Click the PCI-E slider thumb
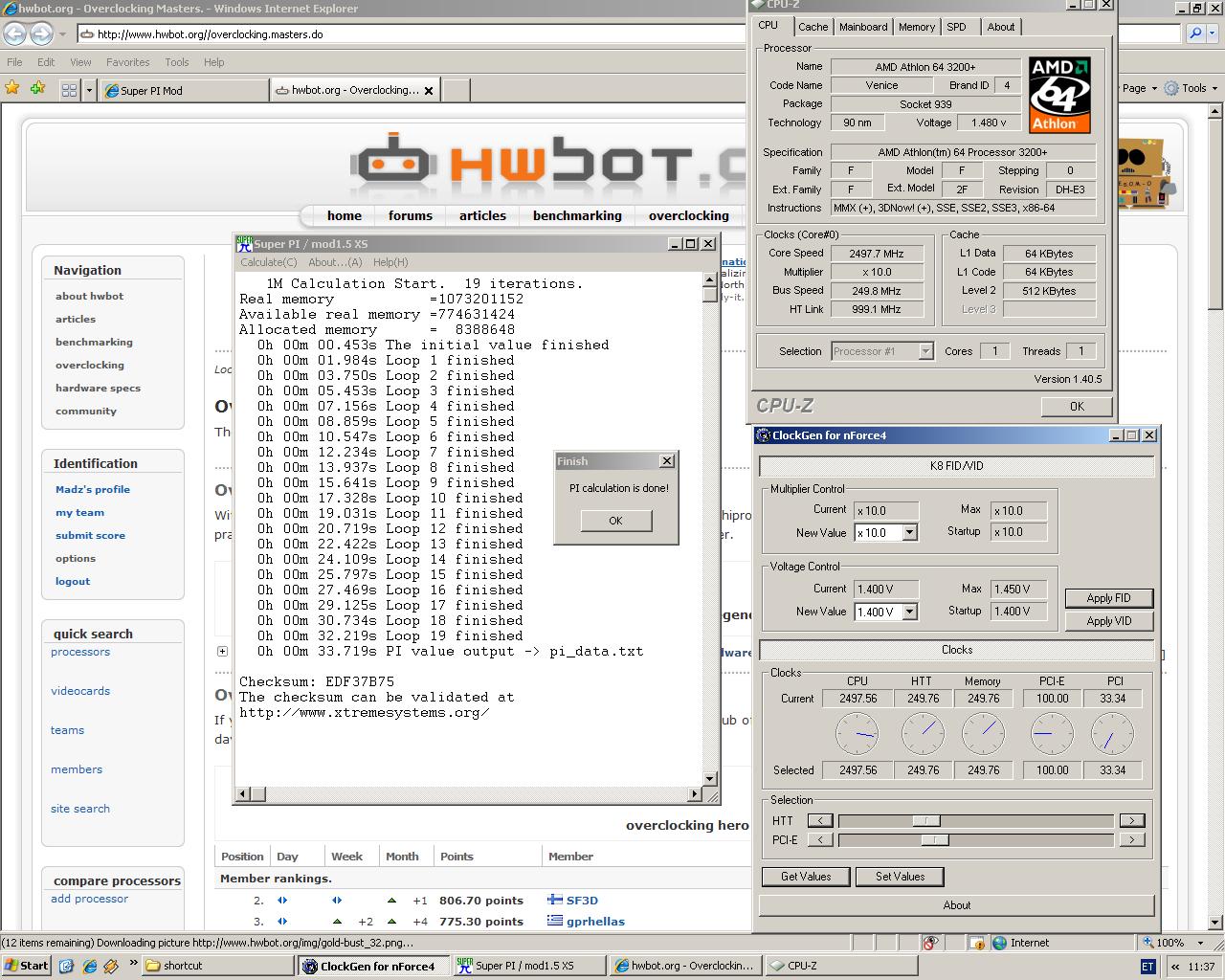This screenshot has width=1225, height=980. 935,839
